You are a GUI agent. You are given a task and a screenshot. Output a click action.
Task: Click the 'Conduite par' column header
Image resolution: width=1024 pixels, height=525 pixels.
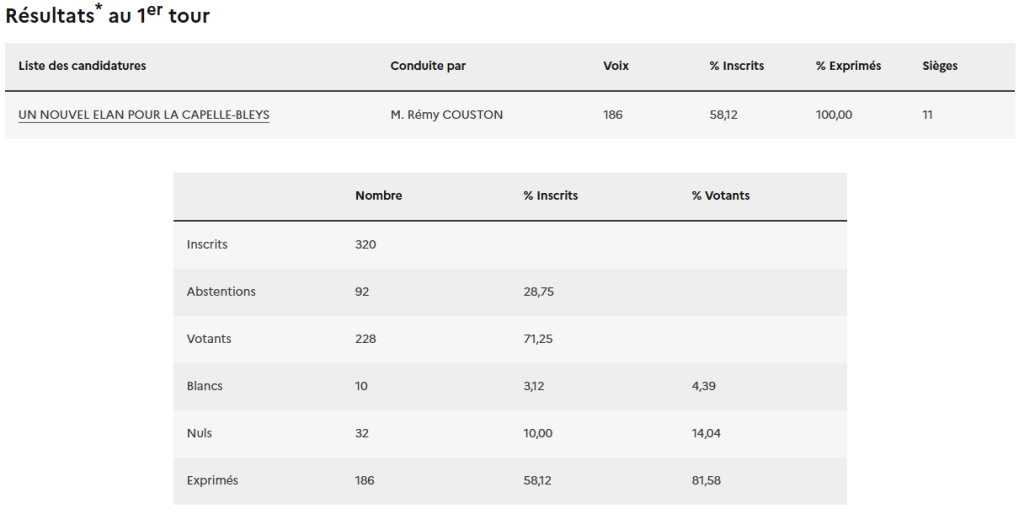pyautogui.click(x=428, y=66)
